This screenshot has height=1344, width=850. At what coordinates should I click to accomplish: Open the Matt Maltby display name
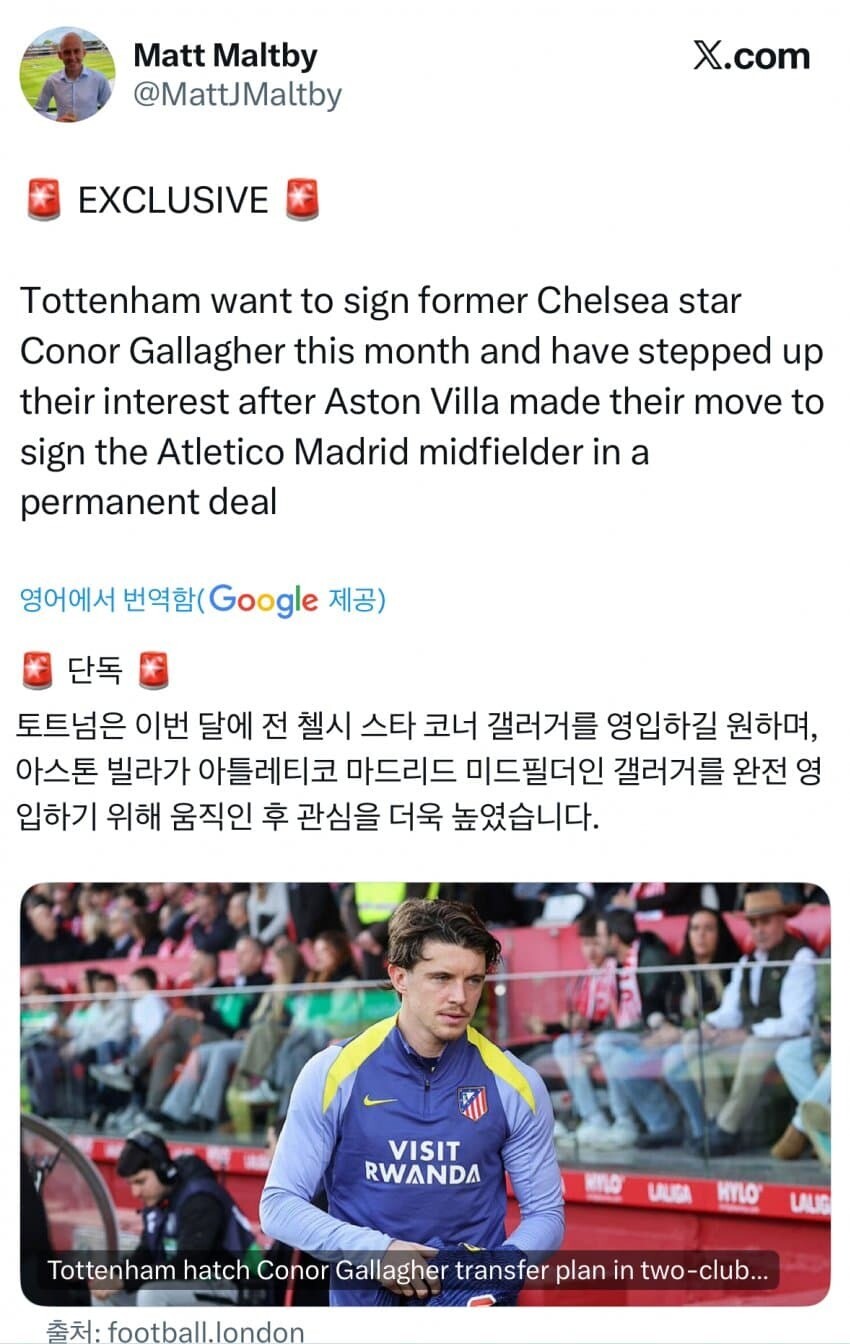[225, 55]
